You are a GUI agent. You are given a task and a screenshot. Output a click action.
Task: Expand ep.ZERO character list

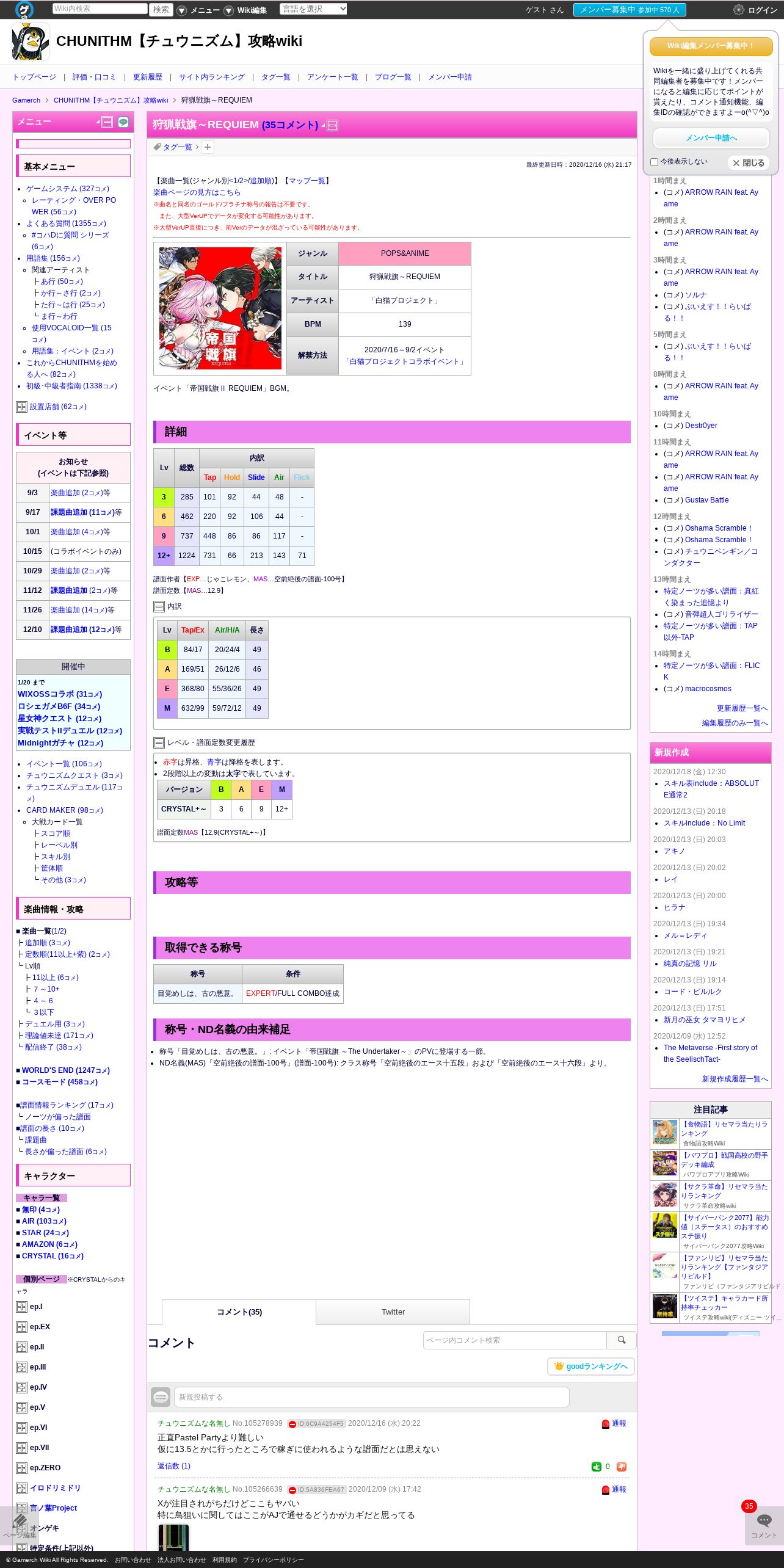pos(21,1468)
